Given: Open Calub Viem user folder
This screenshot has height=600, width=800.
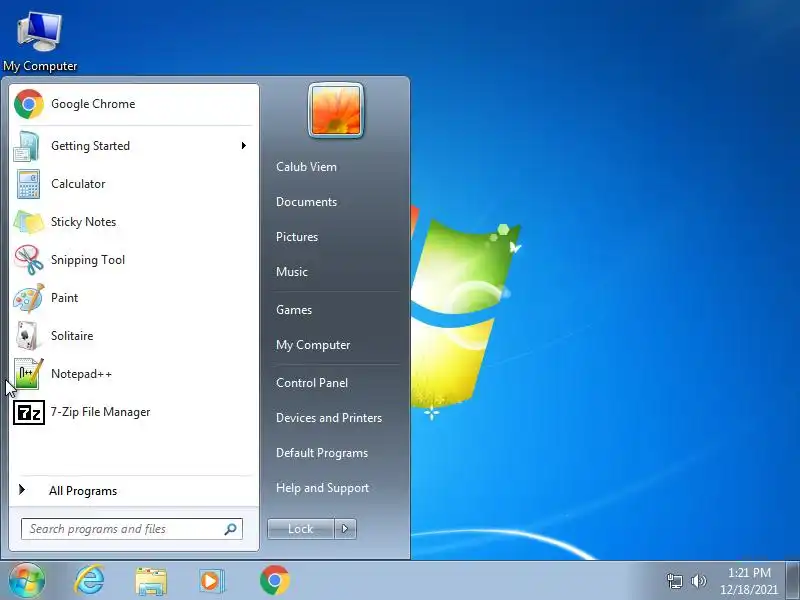Looking at the screenshot, I should (x=306, y=167).
